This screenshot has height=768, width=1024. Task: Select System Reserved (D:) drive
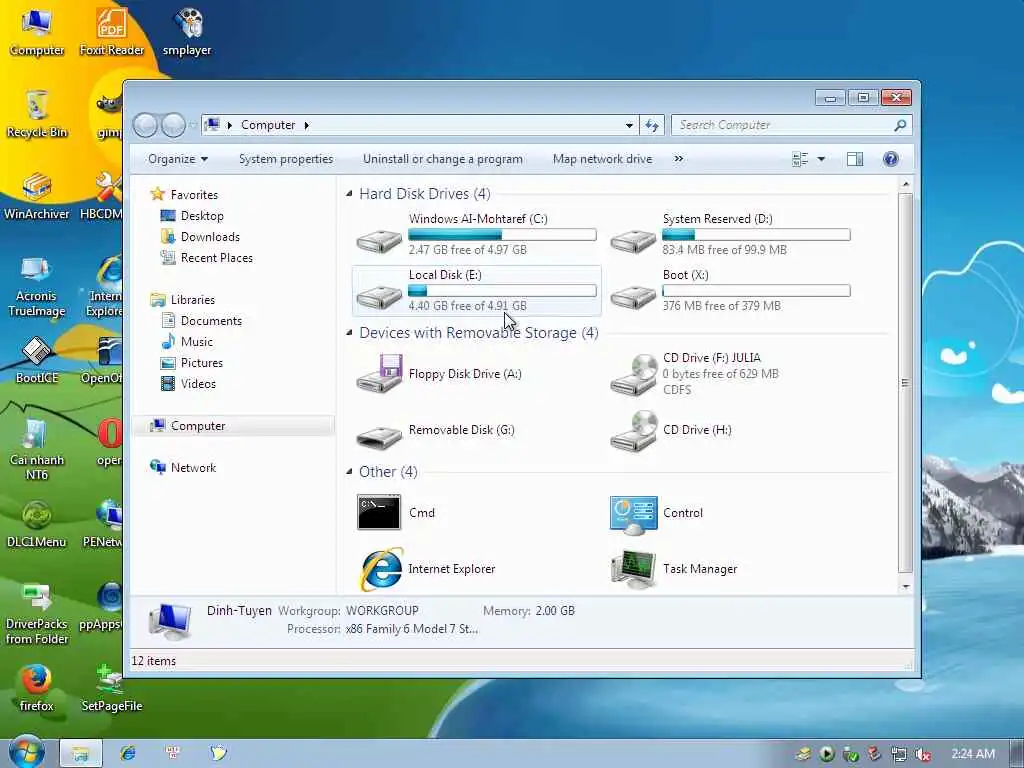point(730,234)
